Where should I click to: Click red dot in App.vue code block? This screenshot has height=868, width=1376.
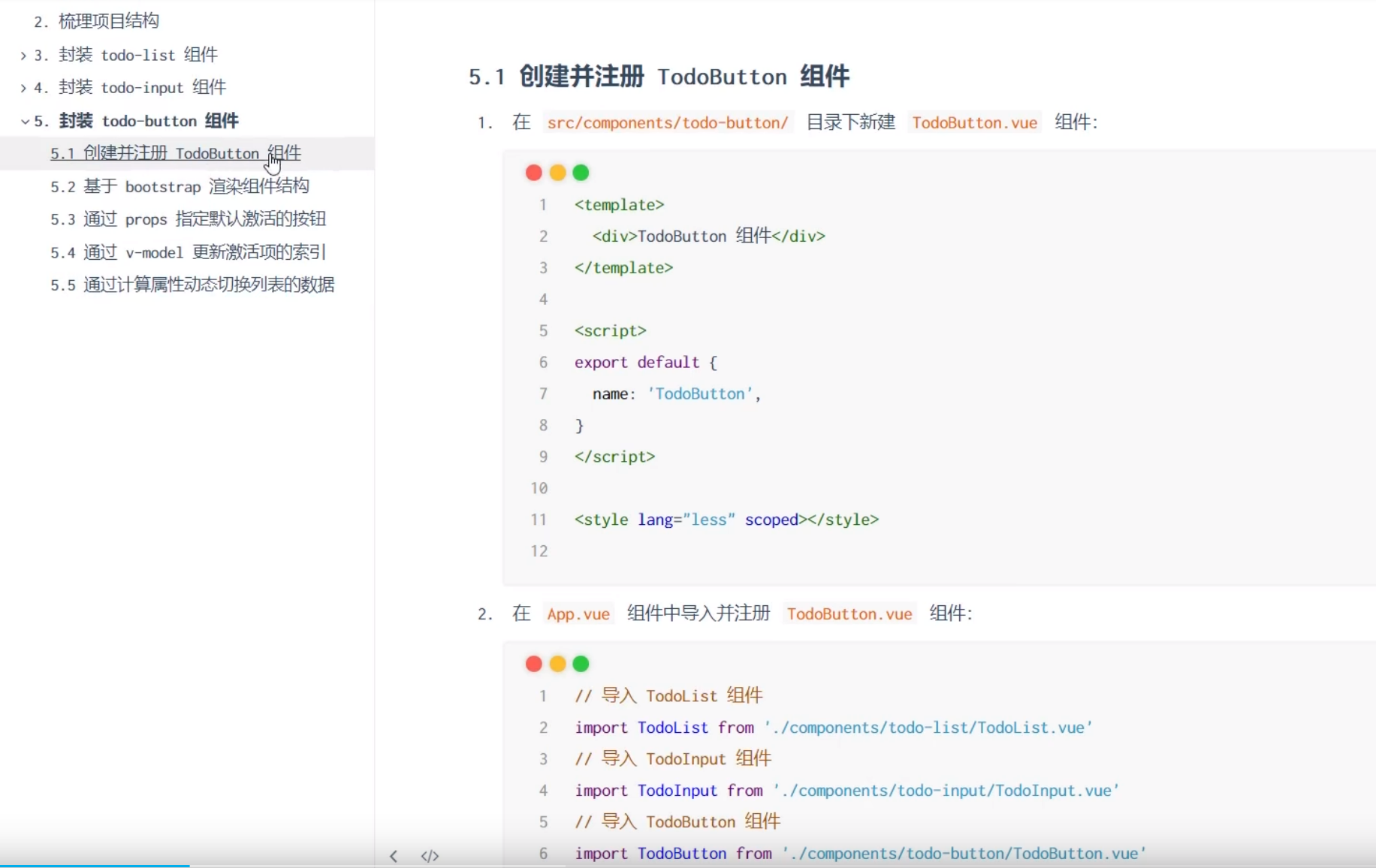pos(534,664)
